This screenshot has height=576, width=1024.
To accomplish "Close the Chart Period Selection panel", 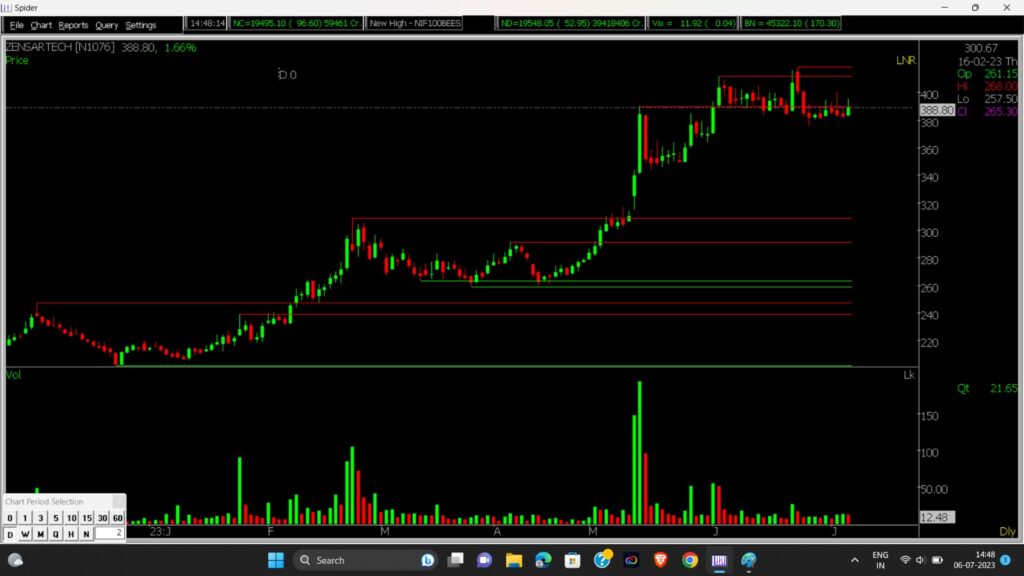I will 118,501.
